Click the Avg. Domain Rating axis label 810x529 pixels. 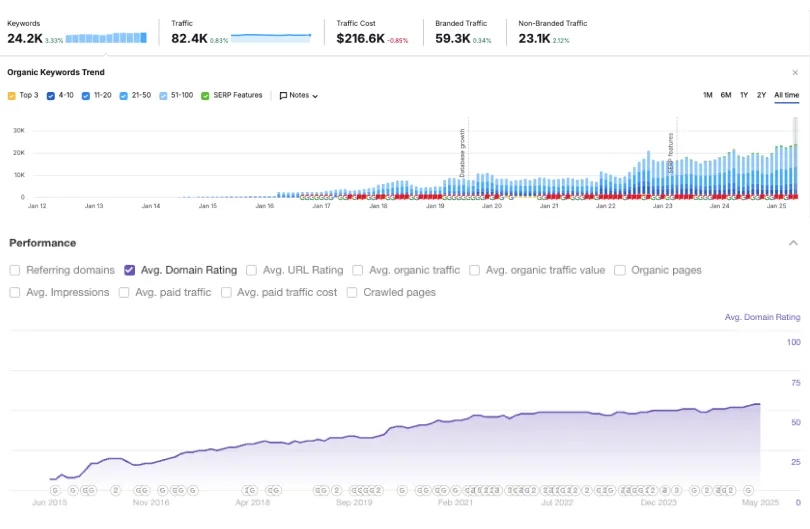[762, 317]
